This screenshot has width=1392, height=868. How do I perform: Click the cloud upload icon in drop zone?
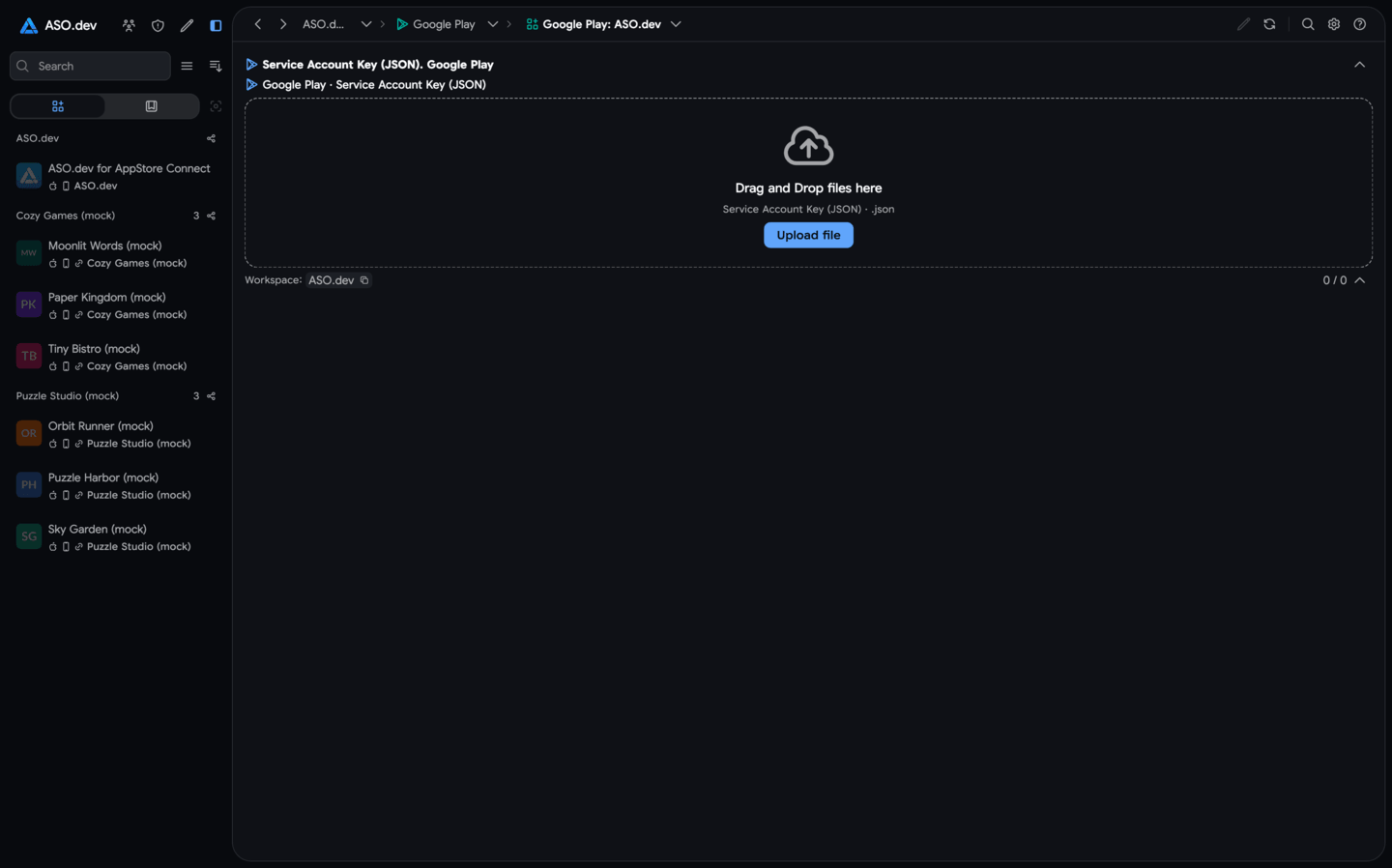coord(808,146)
